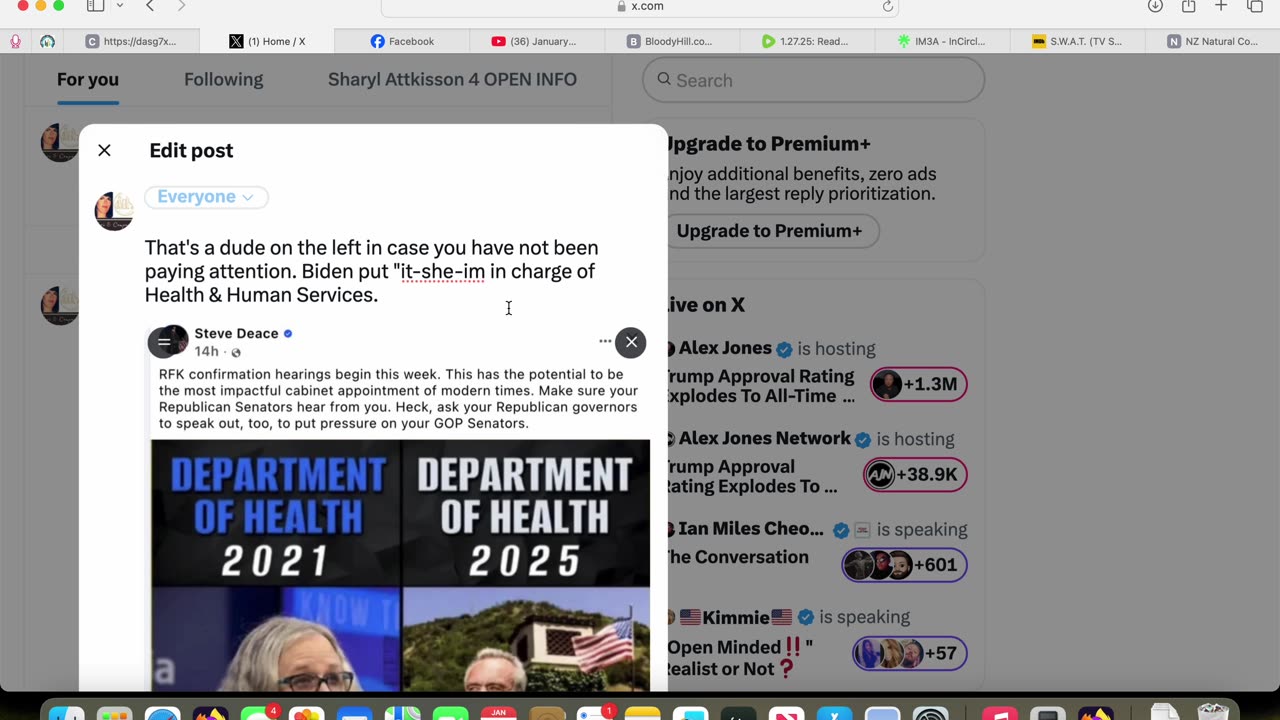This screenshot has height=720, width=1280.
Task: Place the cursor in the post text
Action: point(371,271)
